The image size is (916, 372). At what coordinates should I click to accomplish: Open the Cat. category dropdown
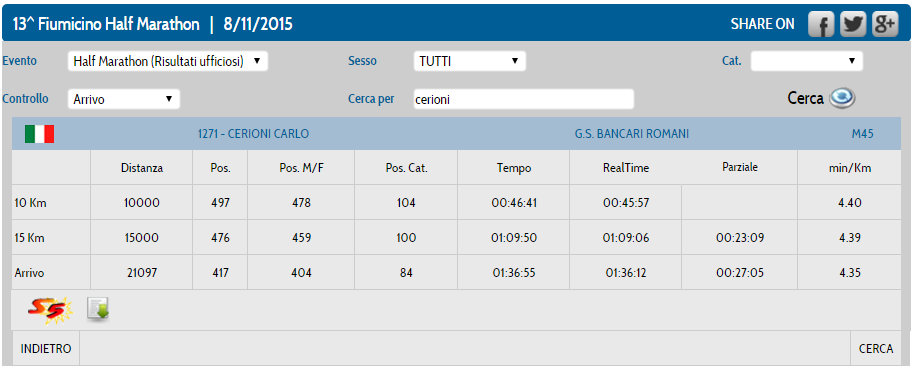click(806, 61)
